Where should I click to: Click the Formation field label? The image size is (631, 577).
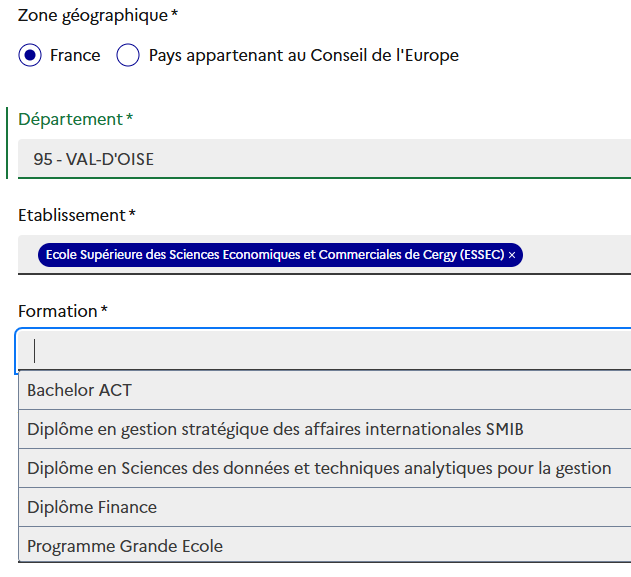coord(58,311)
